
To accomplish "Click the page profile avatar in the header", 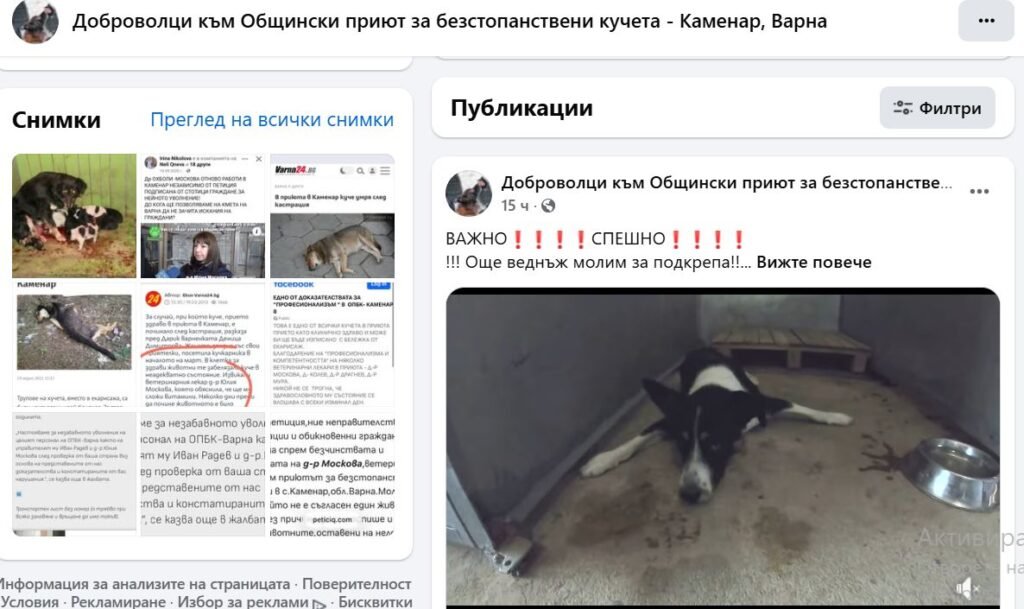I will pyautogui.click(x=35, y=21).
